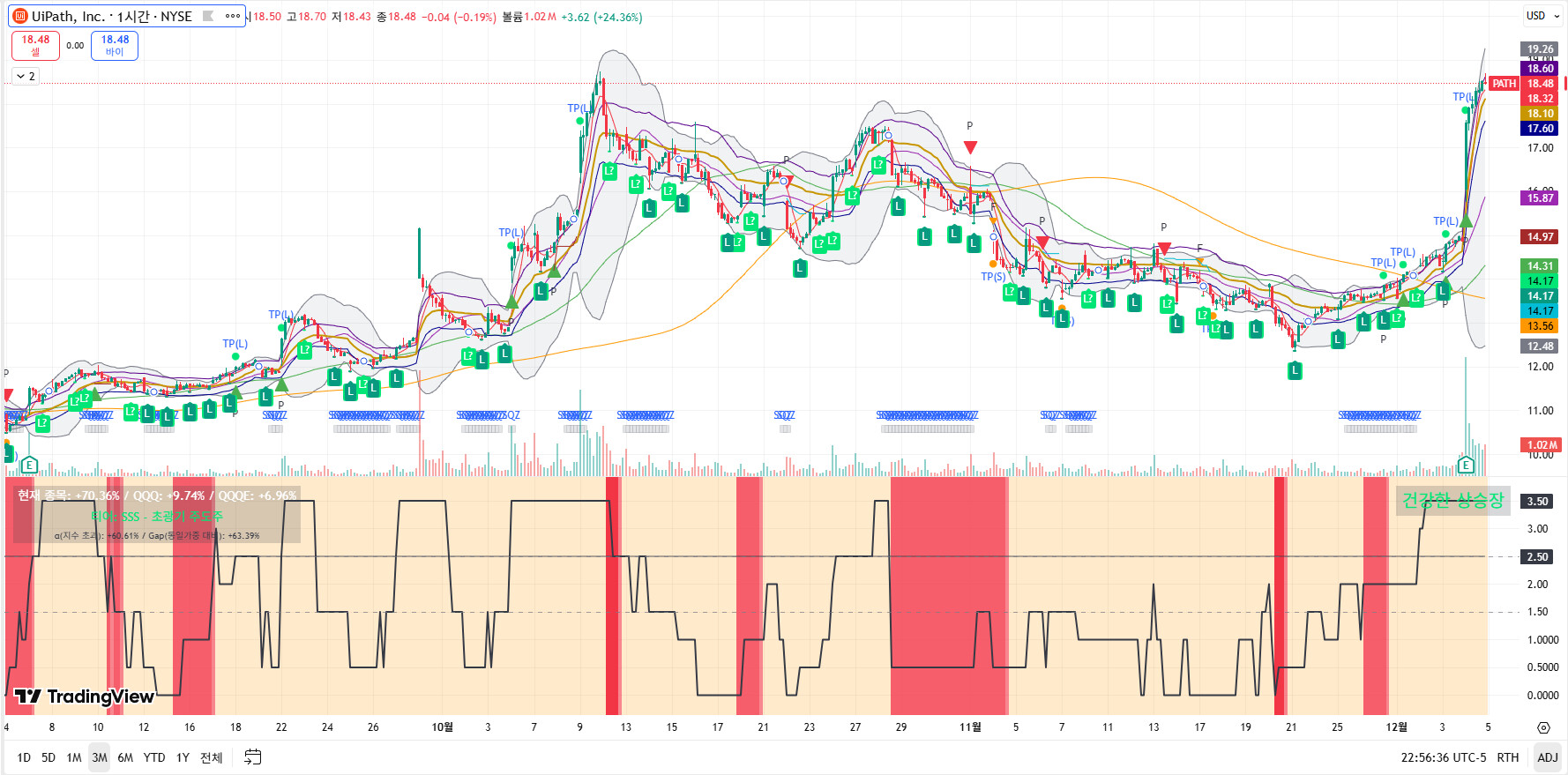Click the dark red 14.97 price label
The image size is (1568, 775).
1540,237
